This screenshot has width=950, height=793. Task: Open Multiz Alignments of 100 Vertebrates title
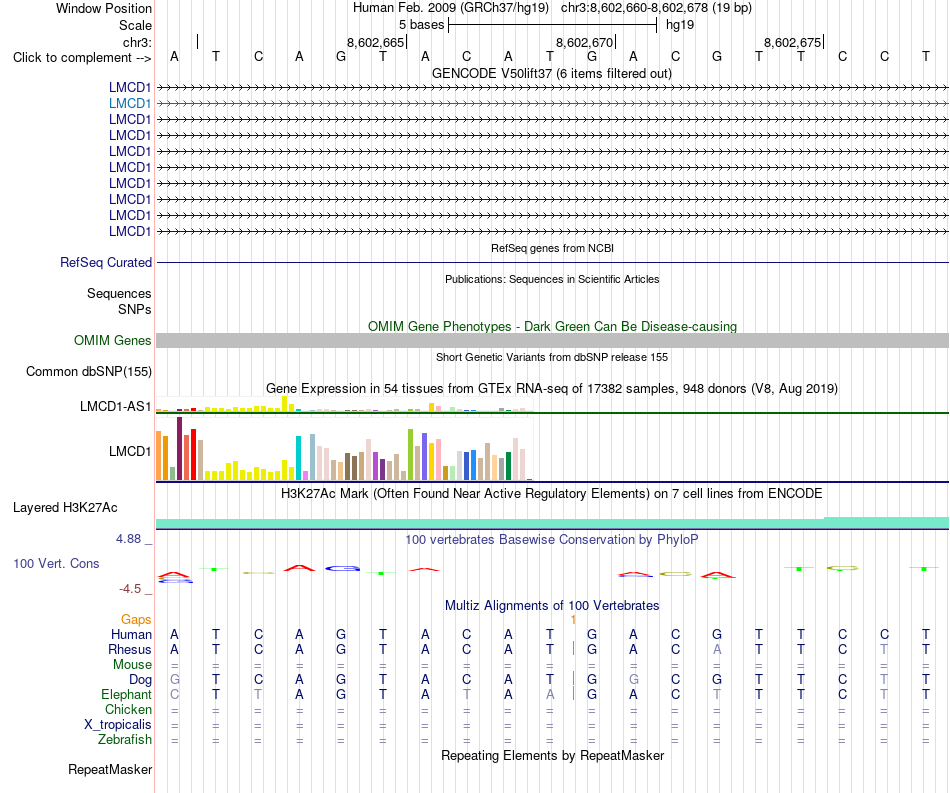[552, 605]
